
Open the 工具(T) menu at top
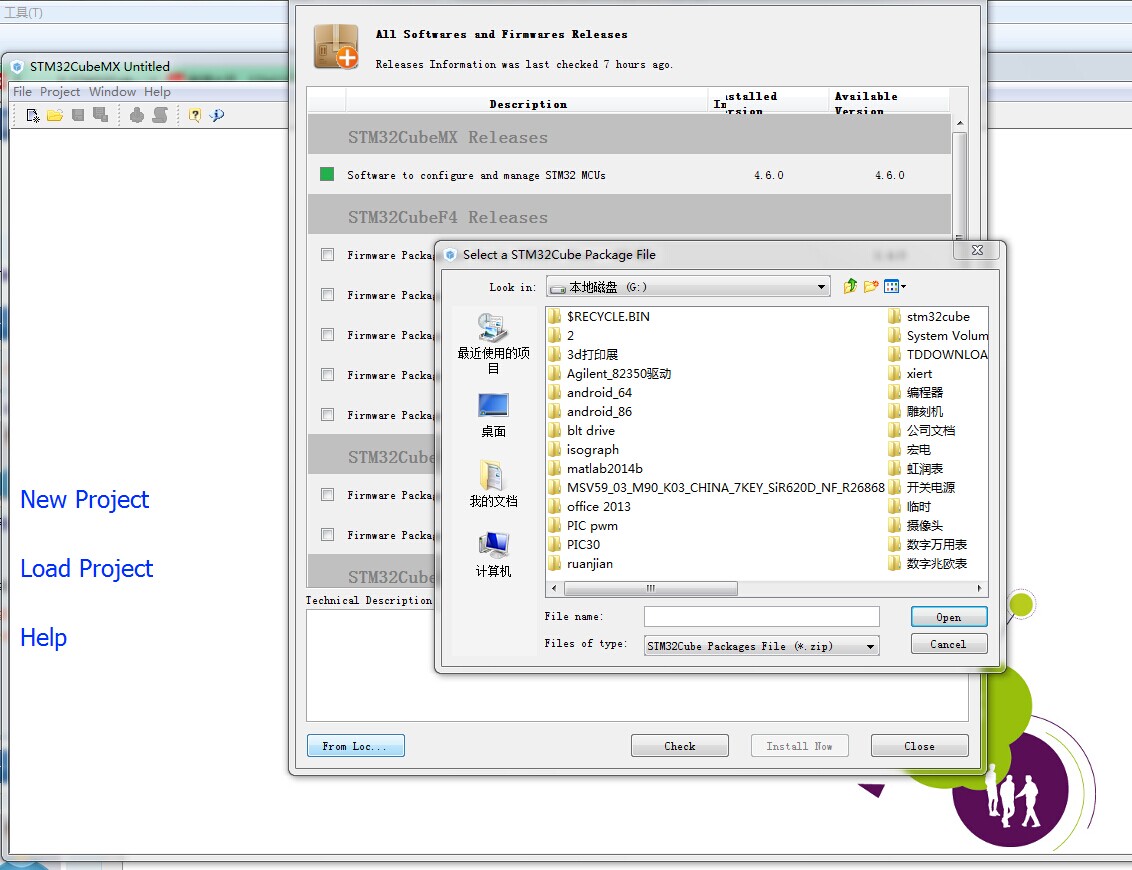pyautogui.click(x=24, y=12)
